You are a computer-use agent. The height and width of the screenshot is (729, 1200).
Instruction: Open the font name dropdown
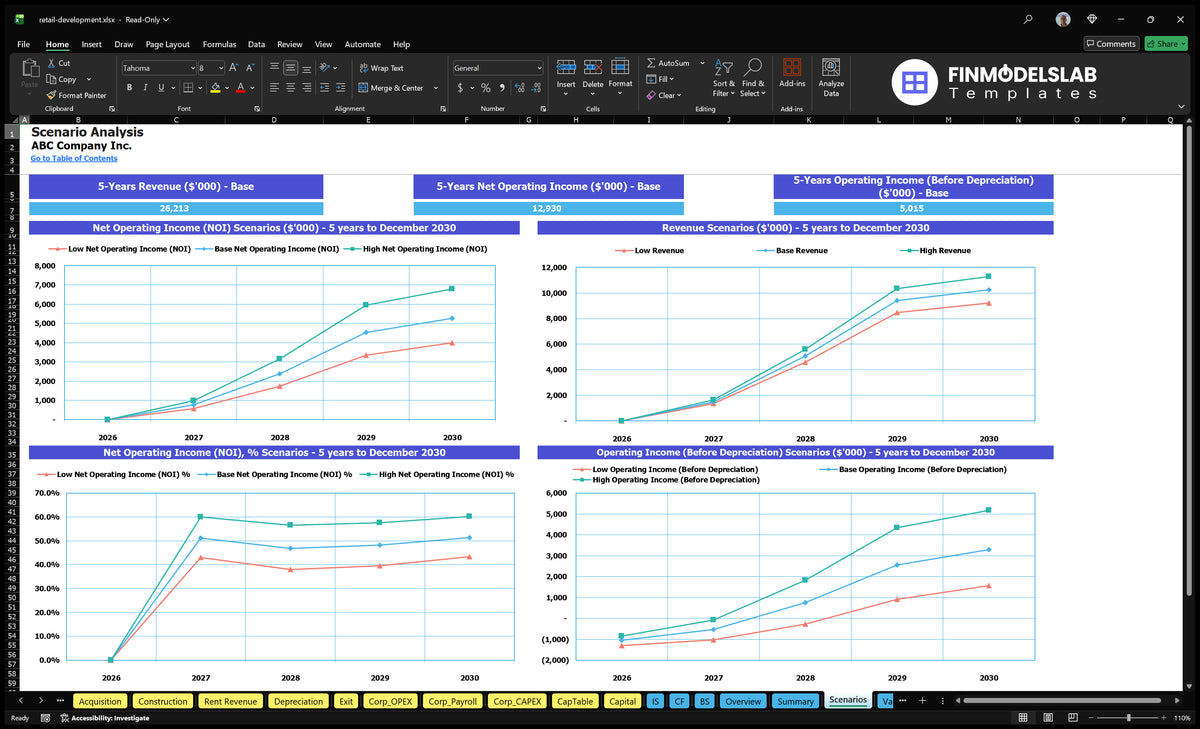click(x=192, y=68)
